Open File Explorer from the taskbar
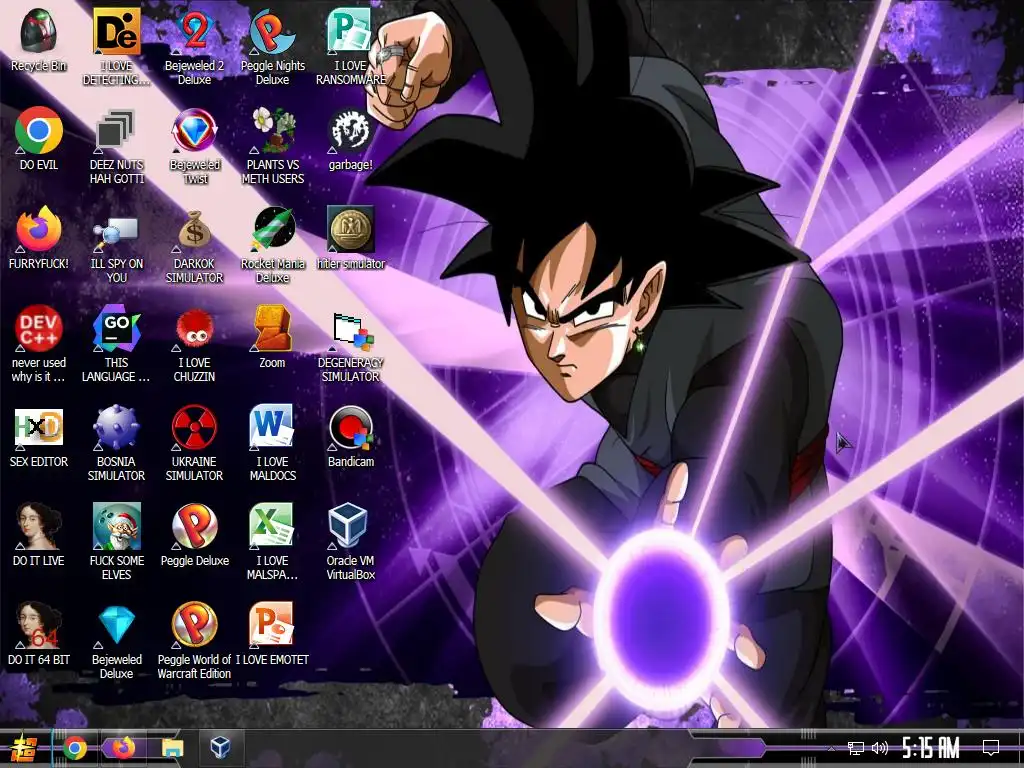This screenshot has width=1024, height=768. (x=172, y=748)
